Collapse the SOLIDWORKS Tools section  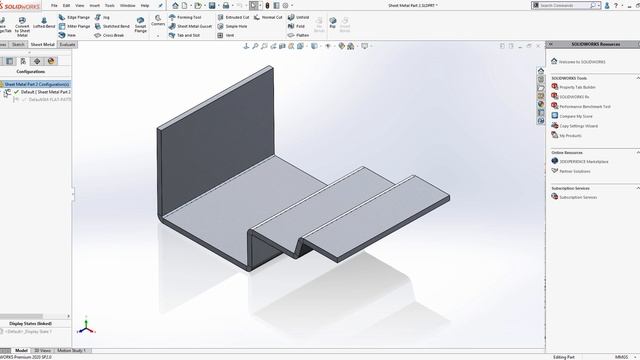click(637, 78)
